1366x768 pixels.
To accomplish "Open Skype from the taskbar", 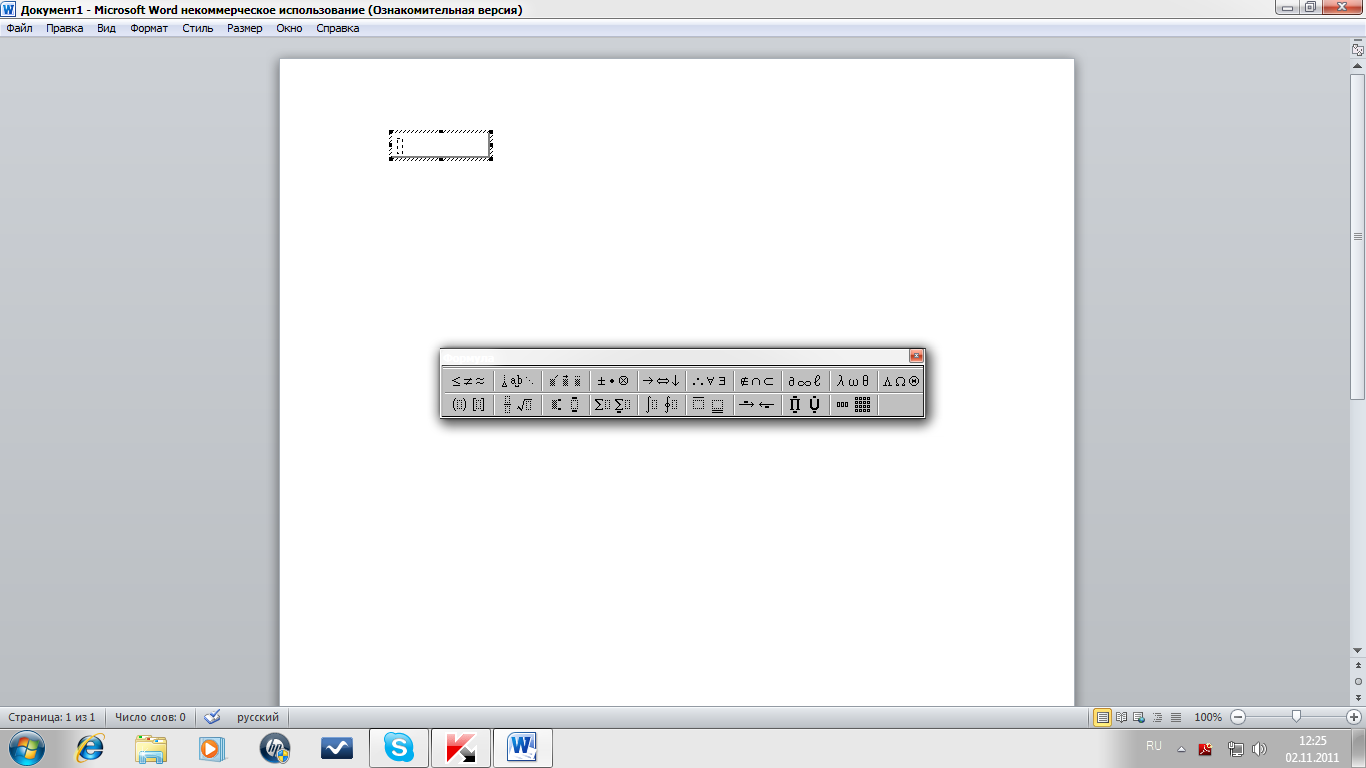I will click(x=399, y=748).
